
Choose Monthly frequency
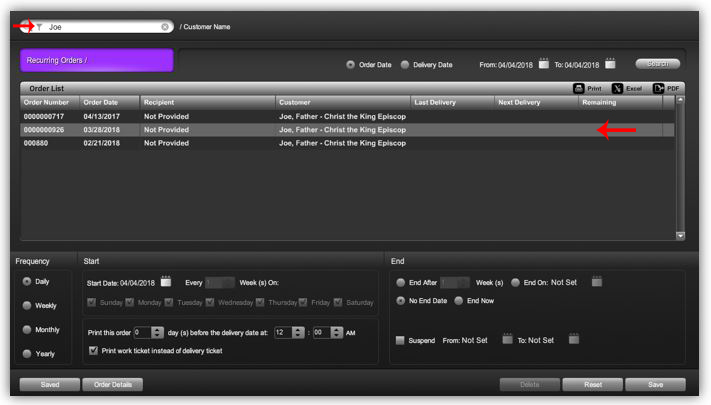click(x=27, y=330)
